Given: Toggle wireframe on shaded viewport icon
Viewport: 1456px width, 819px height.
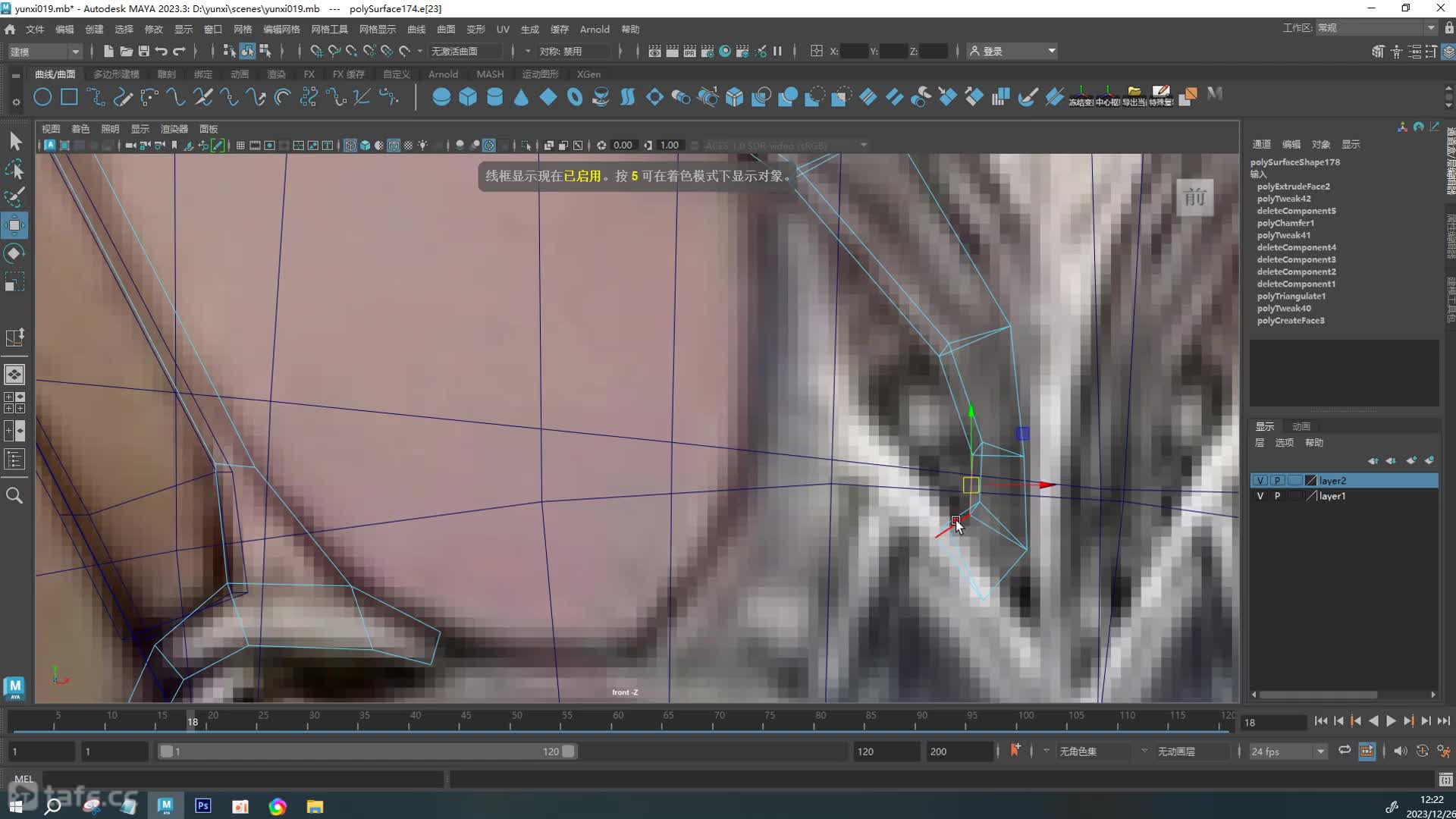Looking at the screenshot, I should coord(394,146).
